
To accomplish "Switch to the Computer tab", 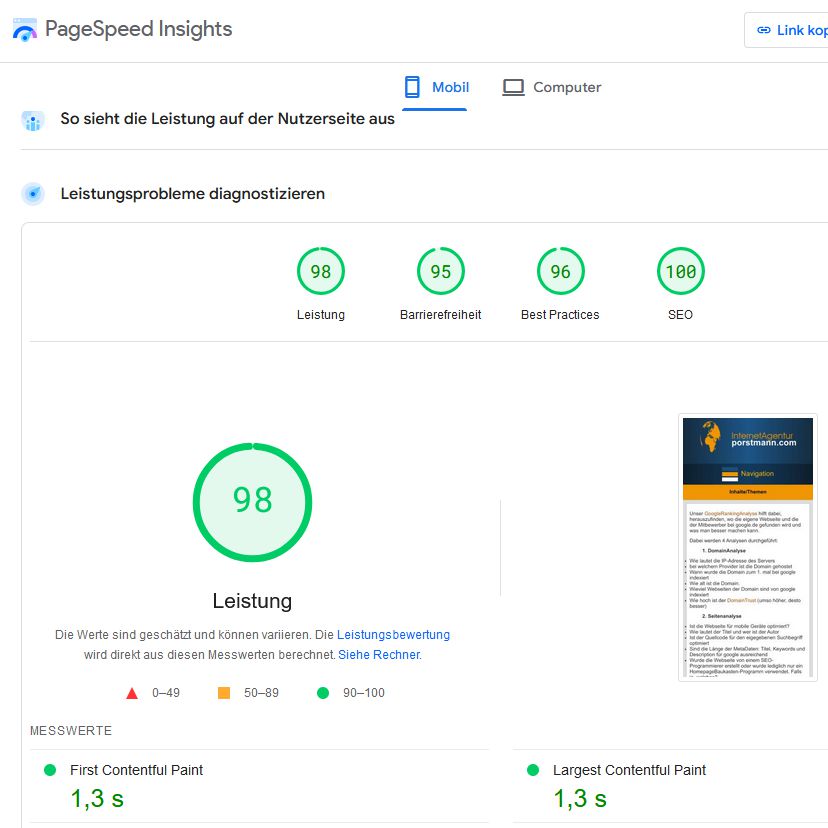I will point(551,87).
